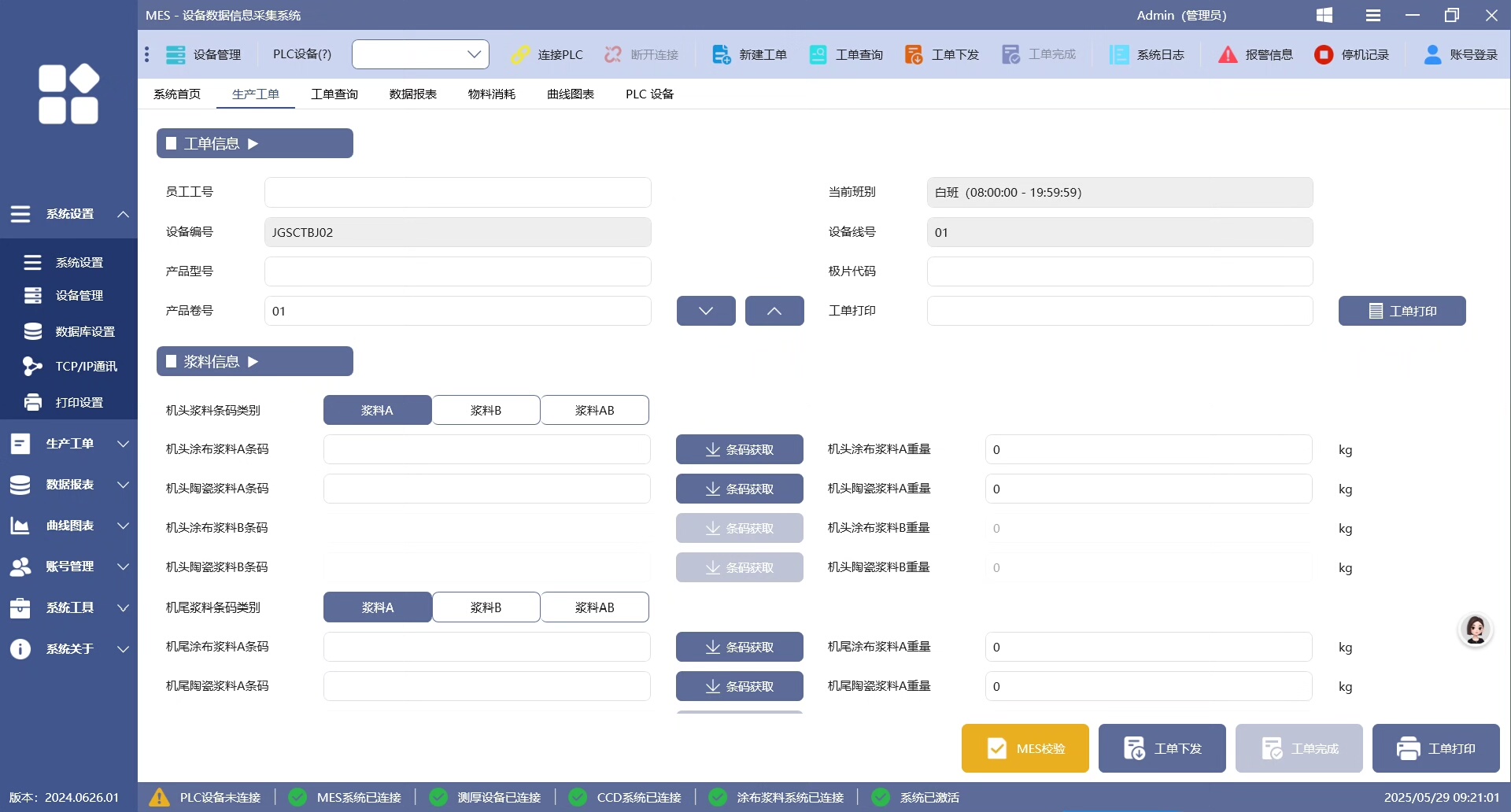
Task: Click the yellow MES校验 button
Action: pos(1025,748)
